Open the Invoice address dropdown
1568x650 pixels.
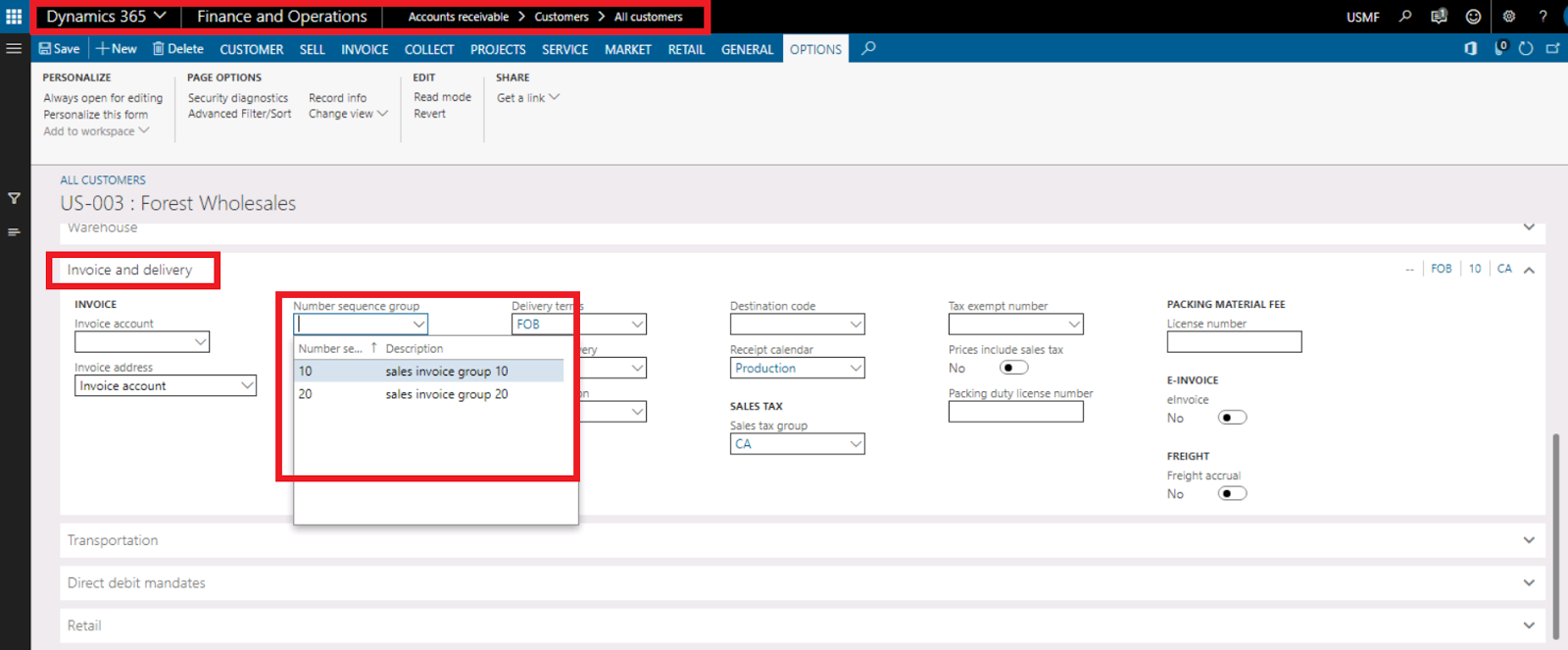pos(247,386)
